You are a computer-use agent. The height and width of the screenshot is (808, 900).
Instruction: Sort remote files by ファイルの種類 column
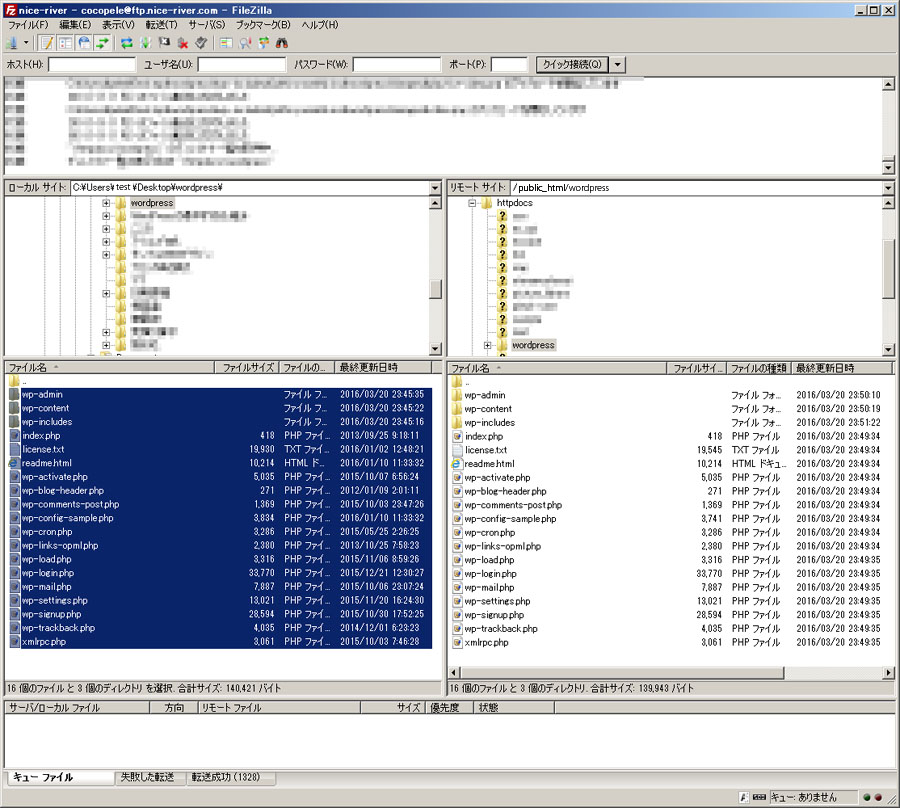tap(759, 368)
